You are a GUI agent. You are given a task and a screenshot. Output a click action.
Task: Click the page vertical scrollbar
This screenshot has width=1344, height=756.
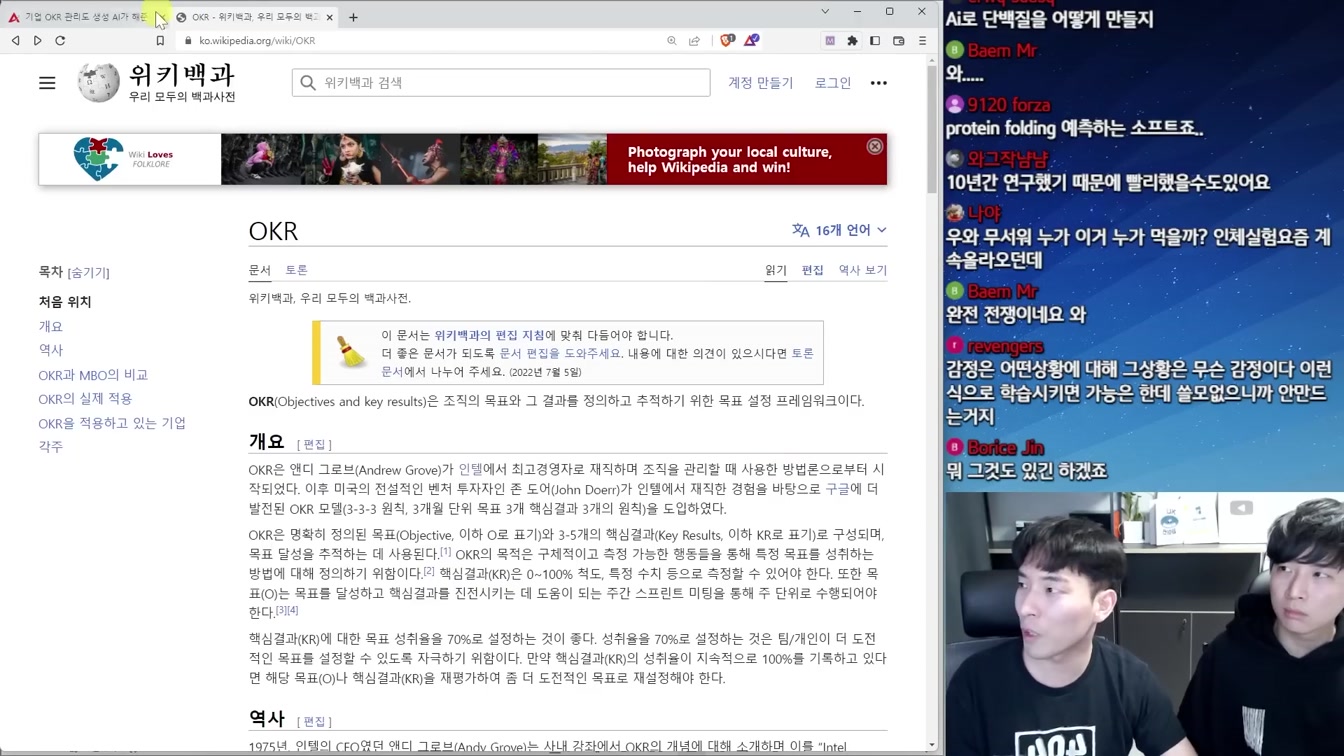(932, 130)
